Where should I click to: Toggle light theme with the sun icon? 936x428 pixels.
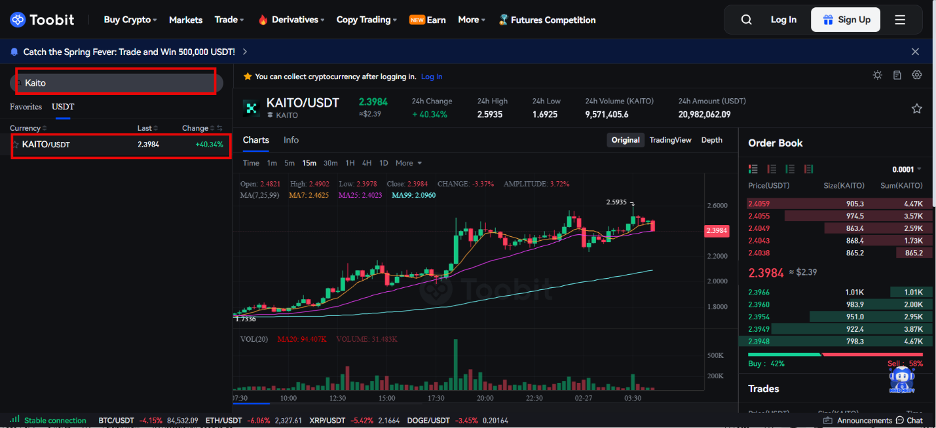pos(877,75)
